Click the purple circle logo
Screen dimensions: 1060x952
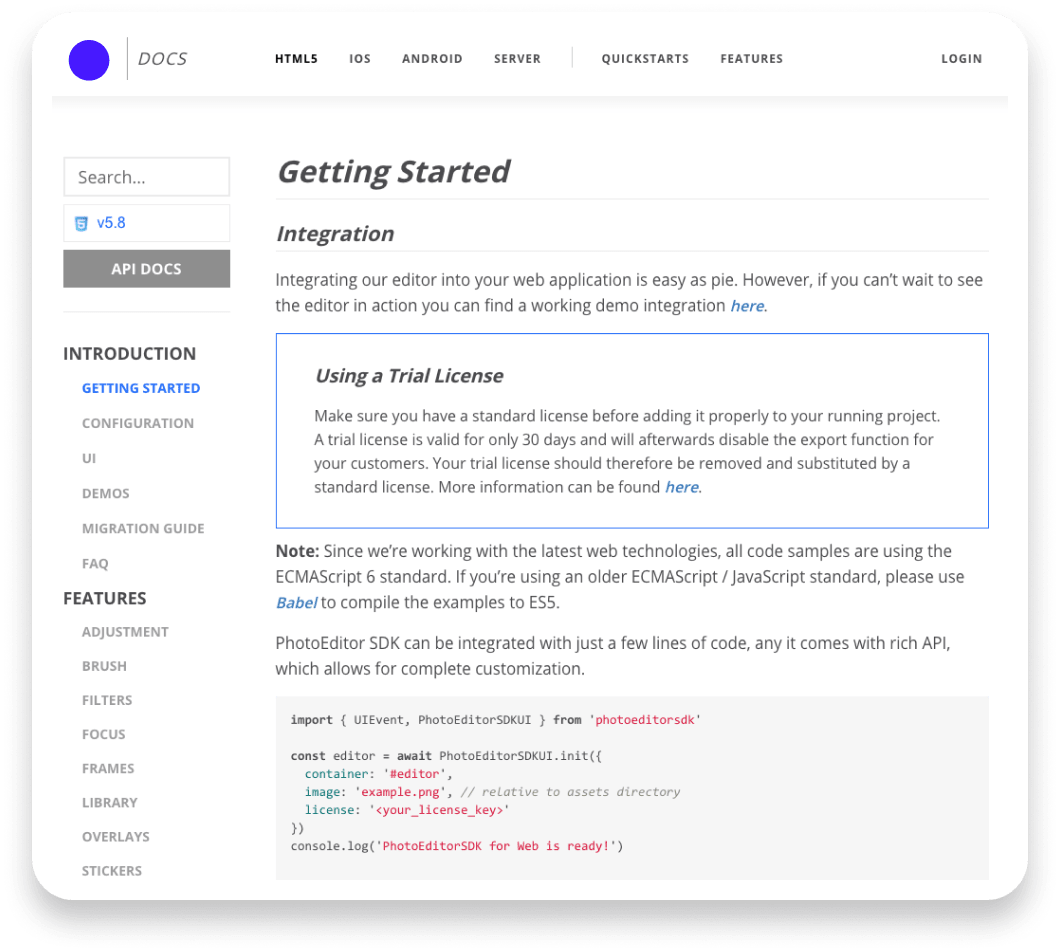[89, 60]
